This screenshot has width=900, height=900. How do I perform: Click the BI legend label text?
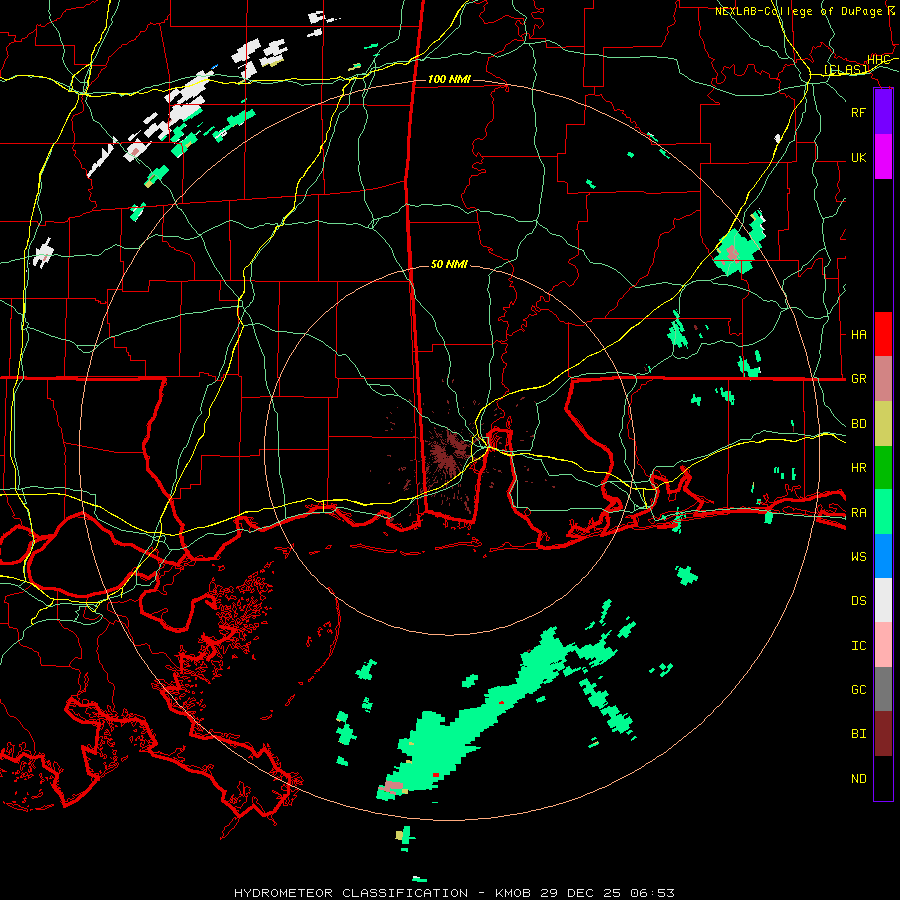[858, 734]
